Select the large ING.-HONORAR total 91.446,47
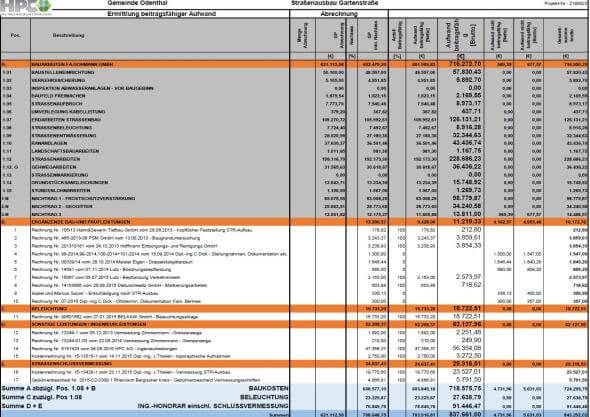The width and height of the screenshot is (590, 417). [x=467, y=406]
